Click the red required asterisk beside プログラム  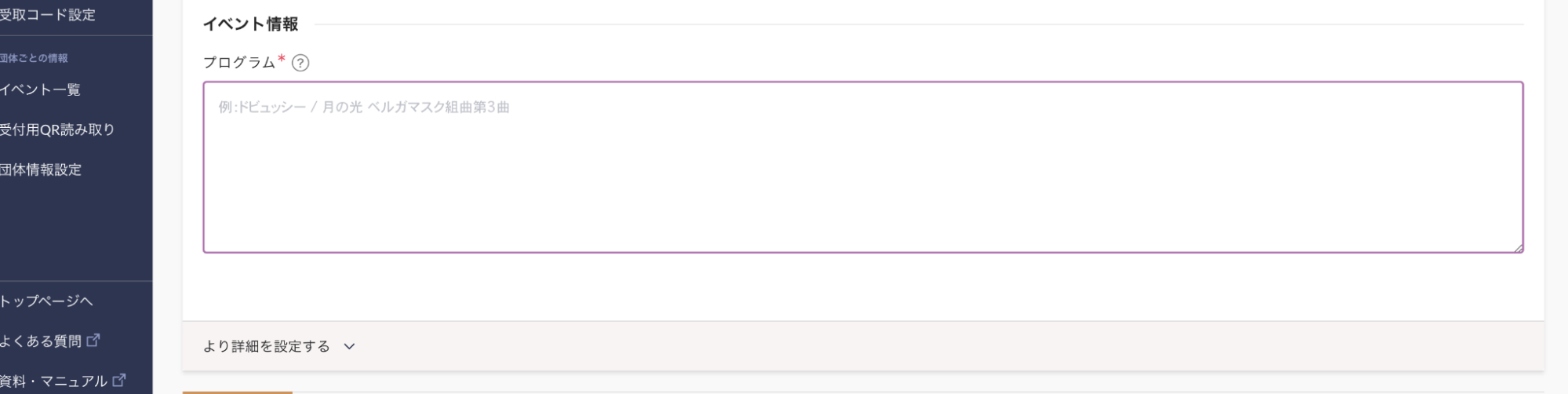(x=282, y=60)
